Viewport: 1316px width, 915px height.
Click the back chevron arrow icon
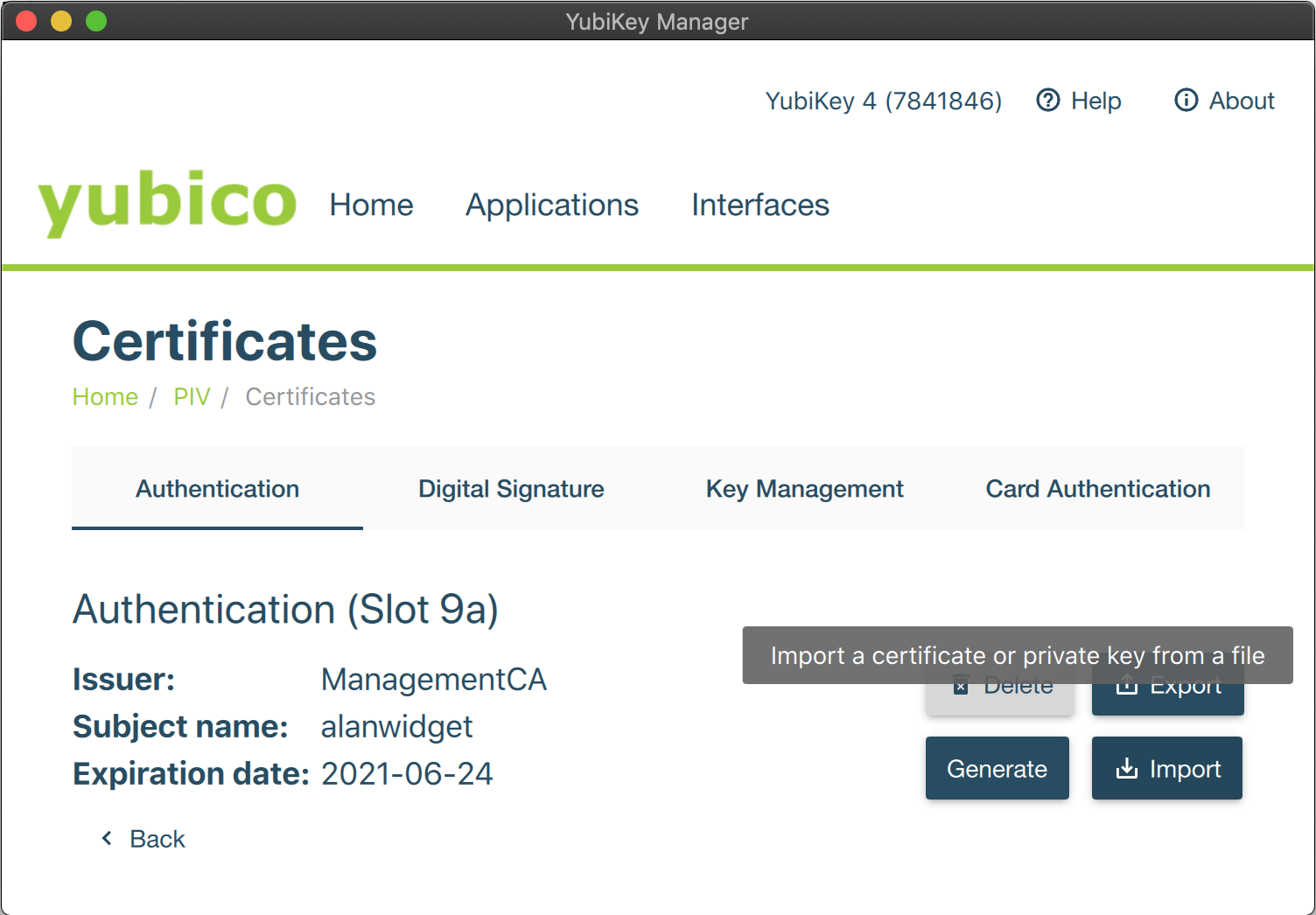point(107,838)
